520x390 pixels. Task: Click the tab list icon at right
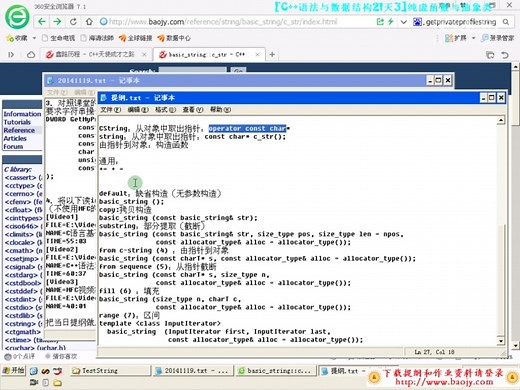tap(490, 55)
